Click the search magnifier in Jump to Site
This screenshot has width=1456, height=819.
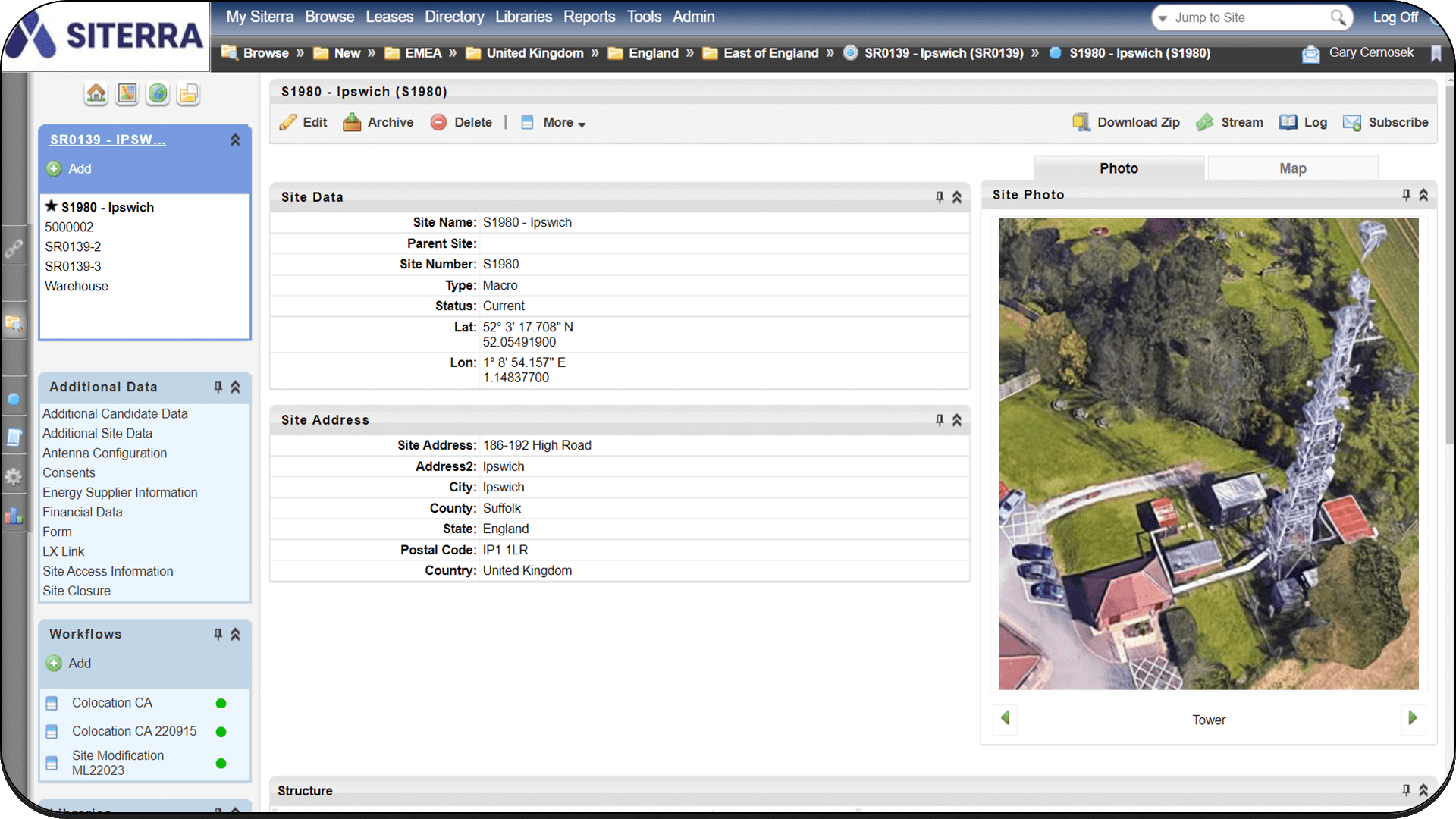tap(1338, 17)
